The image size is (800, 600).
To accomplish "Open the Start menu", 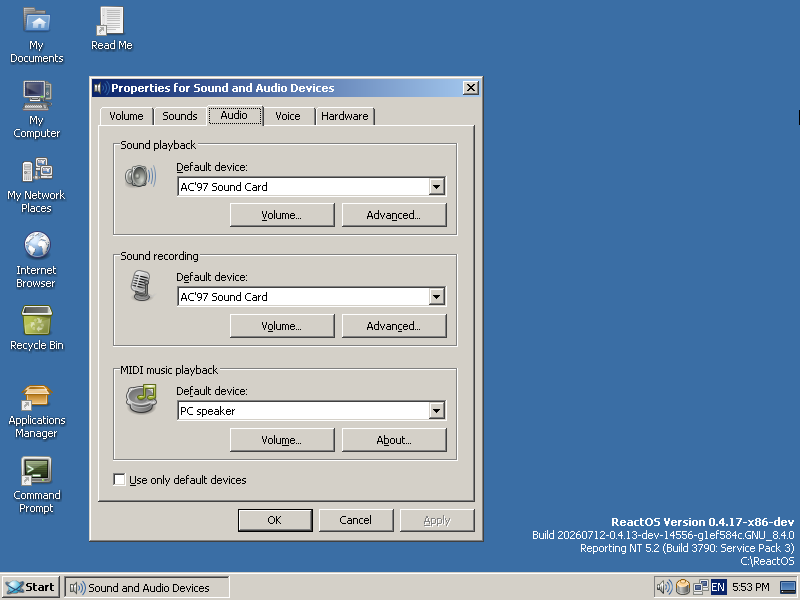I will click(31, 587).
